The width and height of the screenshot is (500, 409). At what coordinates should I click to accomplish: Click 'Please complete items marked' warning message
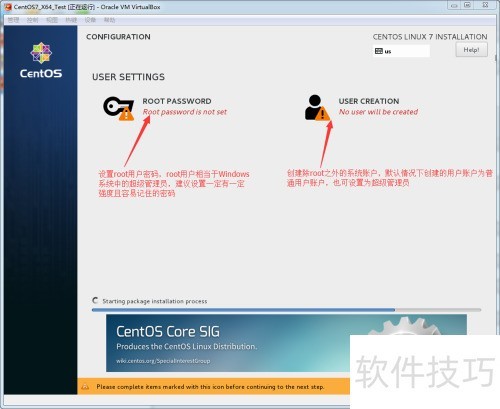(x=210, y=387)
